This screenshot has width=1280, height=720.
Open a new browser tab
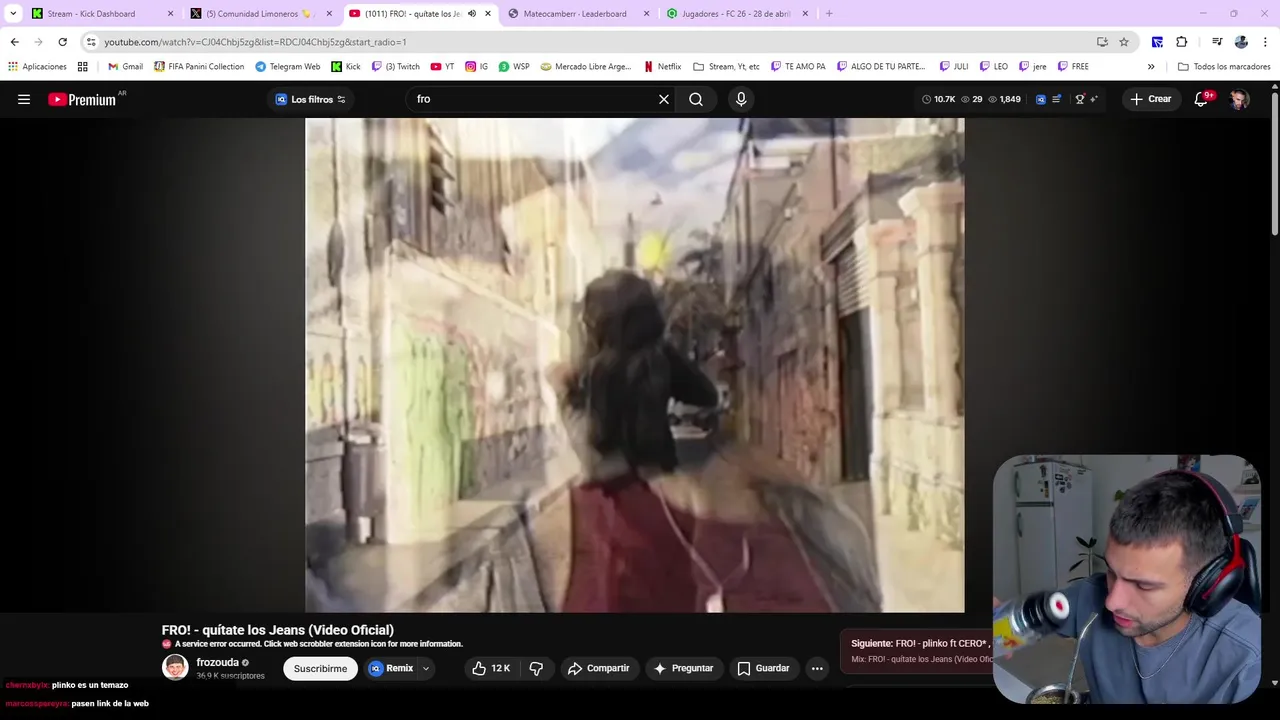point(829,14)
